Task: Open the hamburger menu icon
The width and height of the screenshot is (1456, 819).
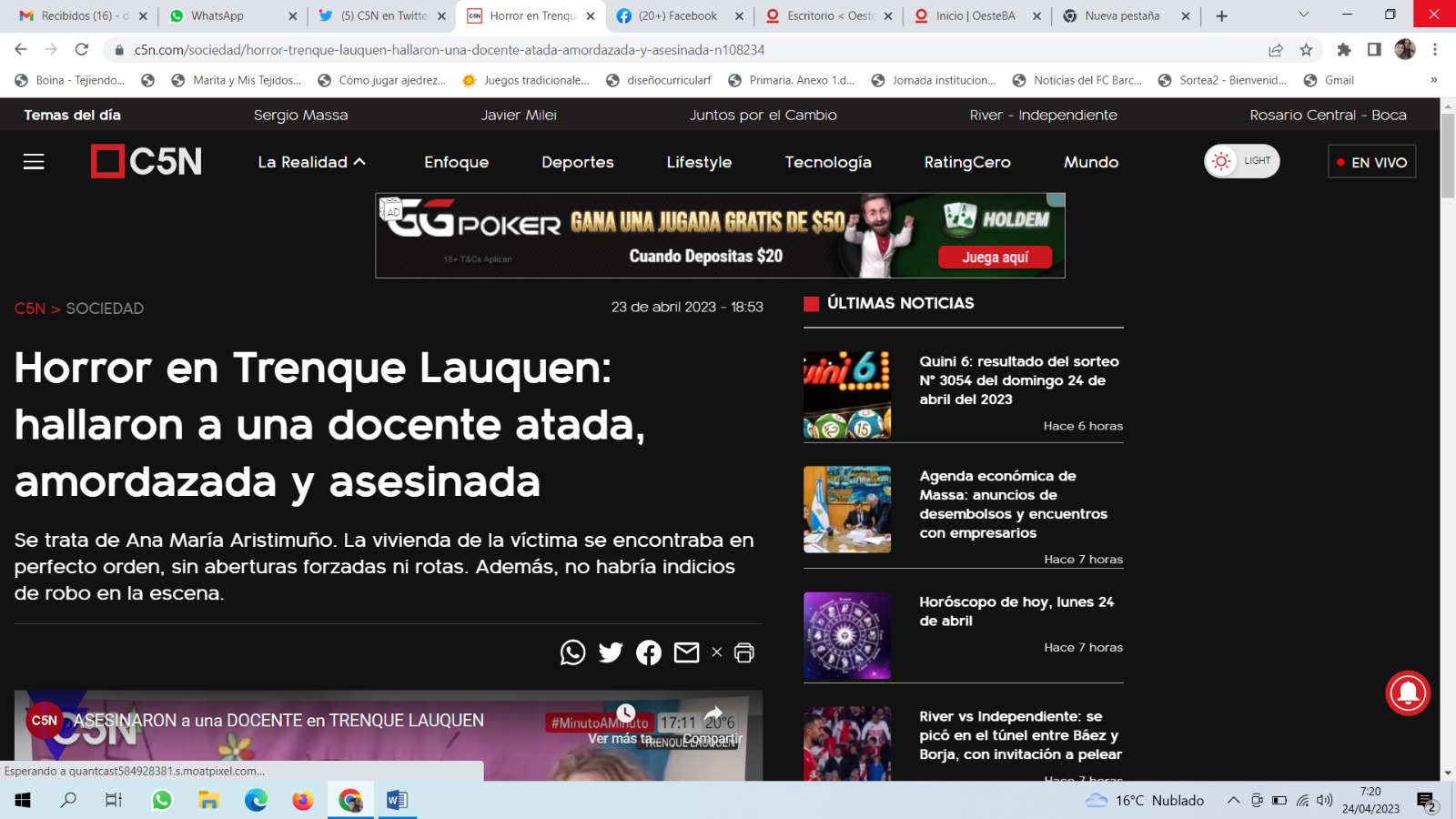Action: click(34, 162)
